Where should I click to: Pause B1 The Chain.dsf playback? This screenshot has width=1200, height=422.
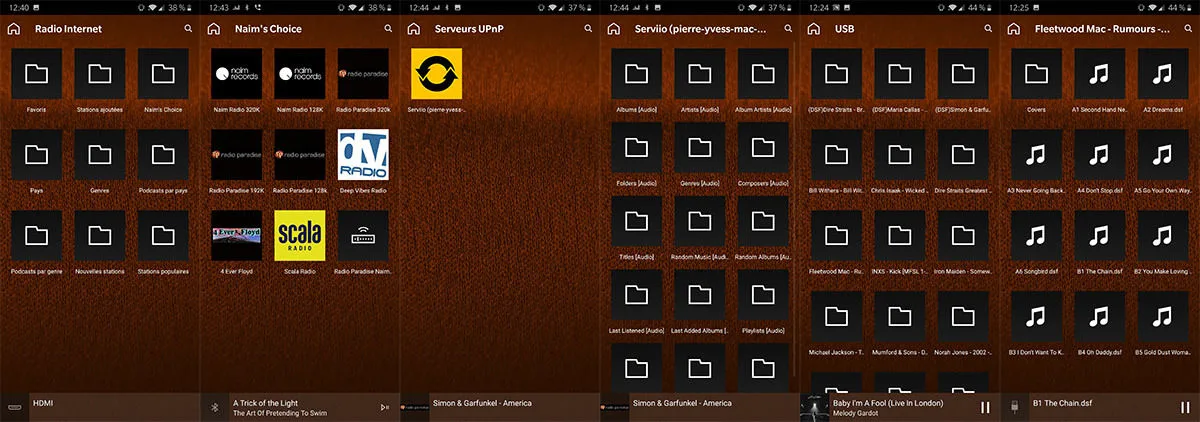[x=1185, y=407]
